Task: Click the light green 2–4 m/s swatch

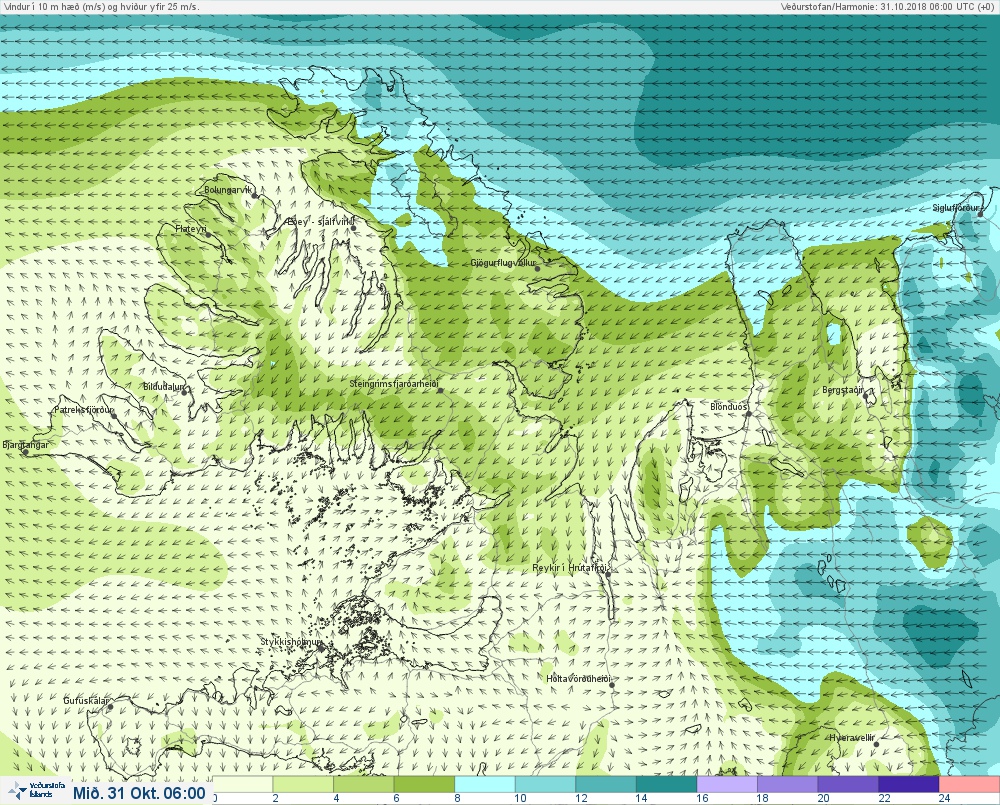Action: [303, 784]
